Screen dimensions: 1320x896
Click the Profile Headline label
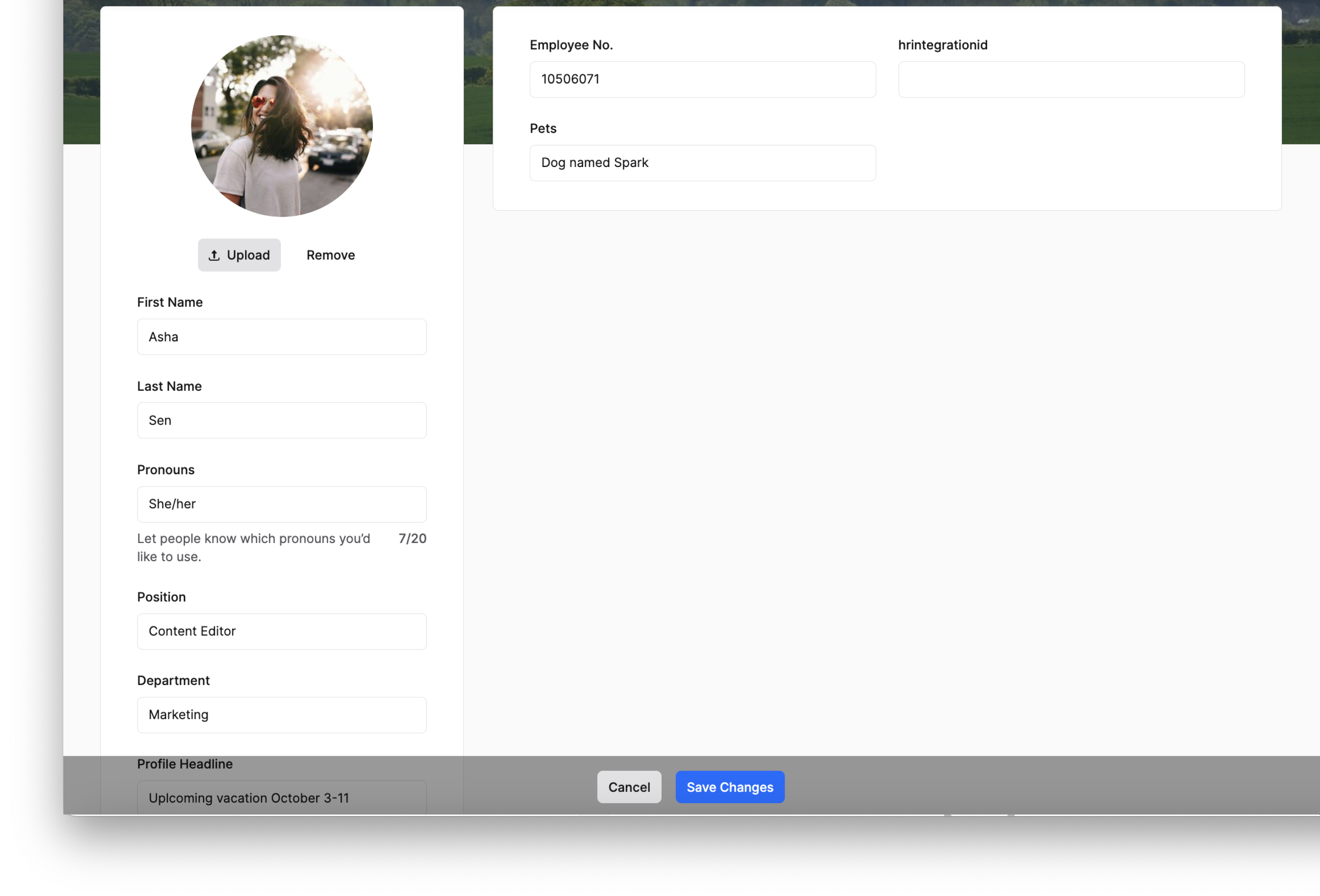point(185,764)
